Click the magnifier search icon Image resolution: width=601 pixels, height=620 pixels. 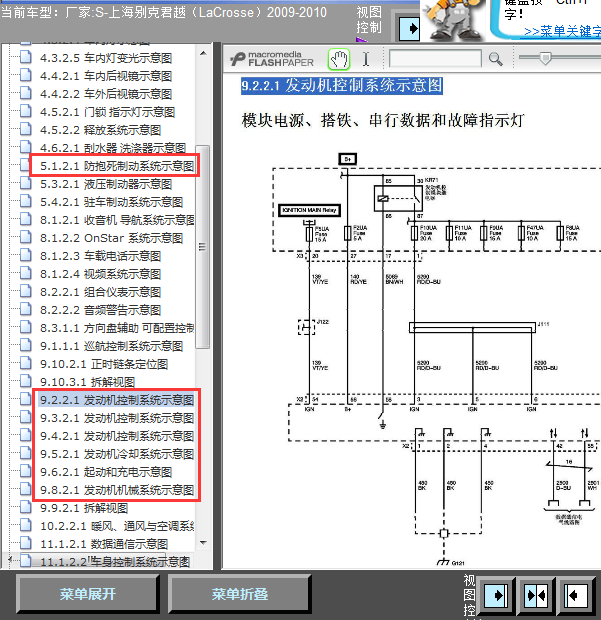495,59
